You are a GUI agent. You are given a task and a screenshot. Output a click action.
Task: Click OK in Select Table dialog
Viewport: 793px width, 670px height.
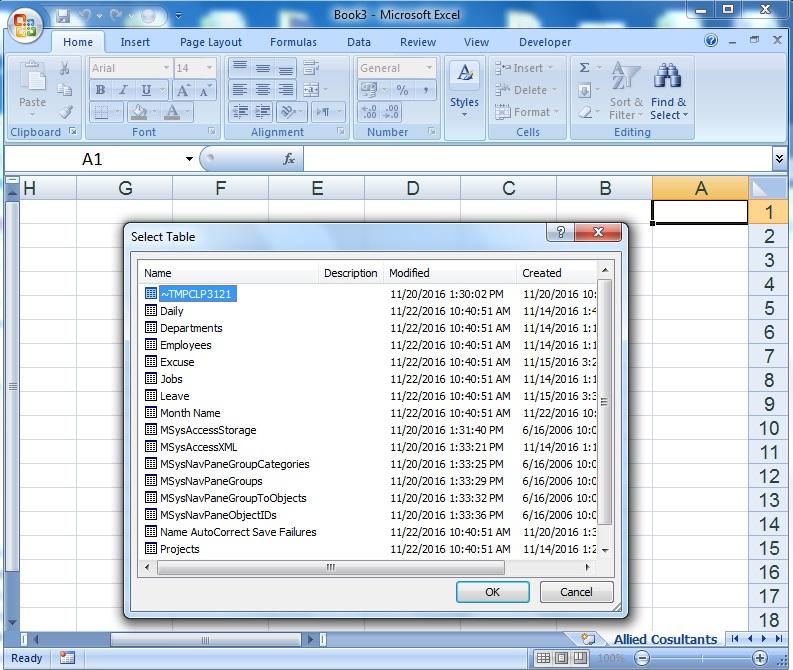pos(493,592)
